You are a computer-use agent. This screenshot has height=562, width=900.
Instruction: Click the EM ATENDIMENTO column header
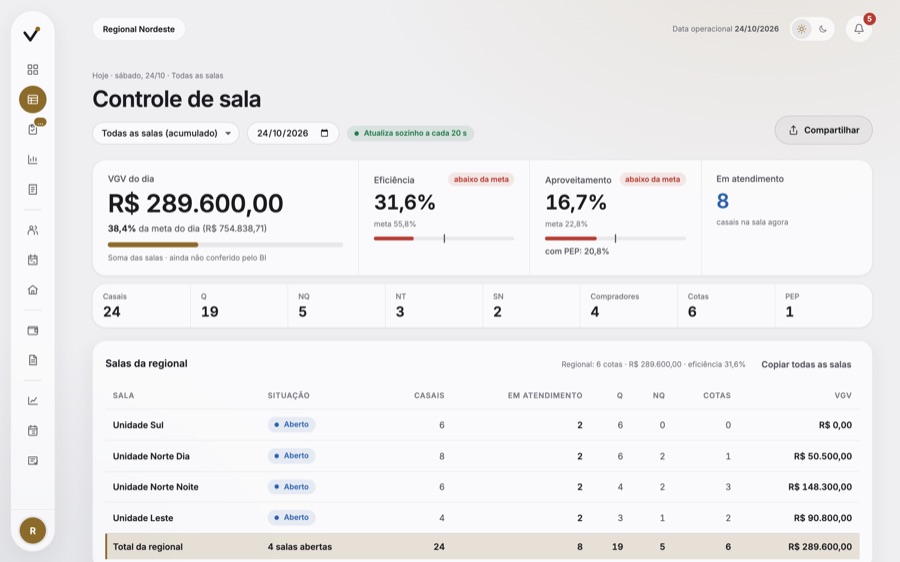click(545, 396)
